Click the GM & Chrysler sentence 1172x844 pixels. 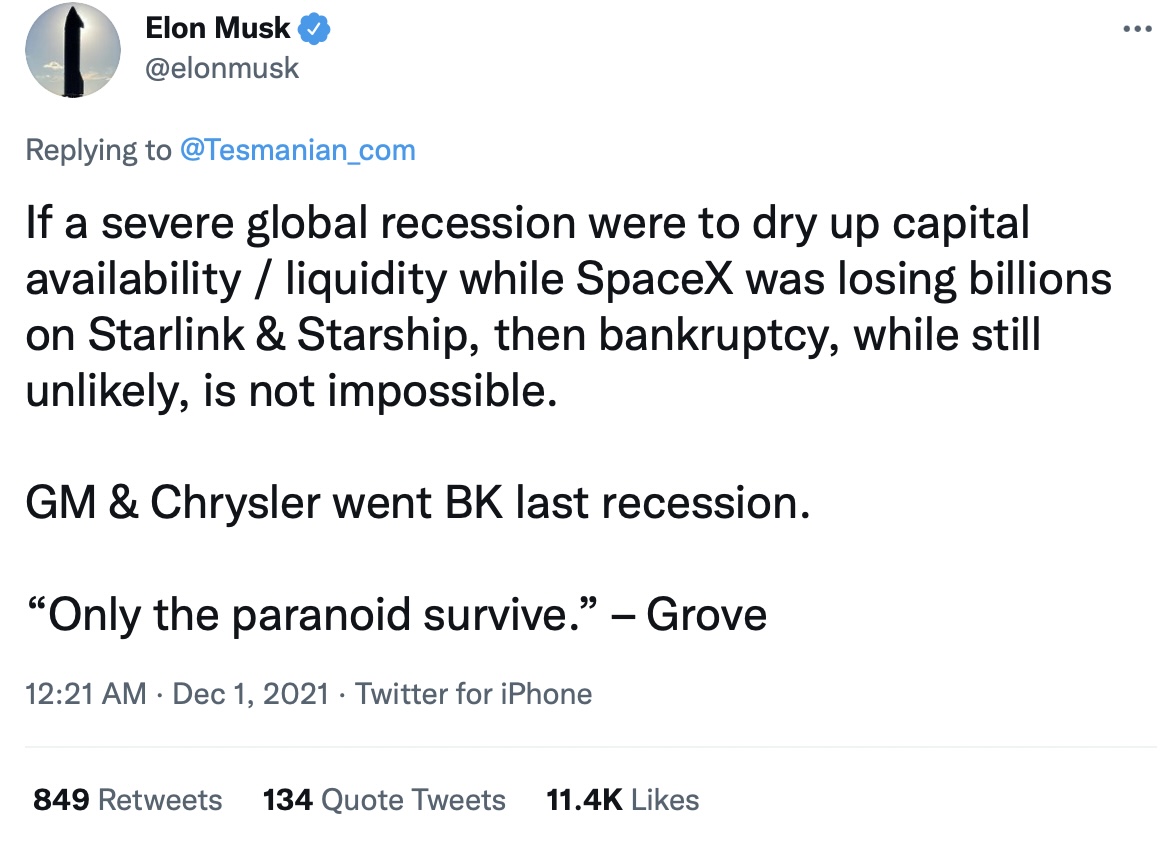click(418, 502)
